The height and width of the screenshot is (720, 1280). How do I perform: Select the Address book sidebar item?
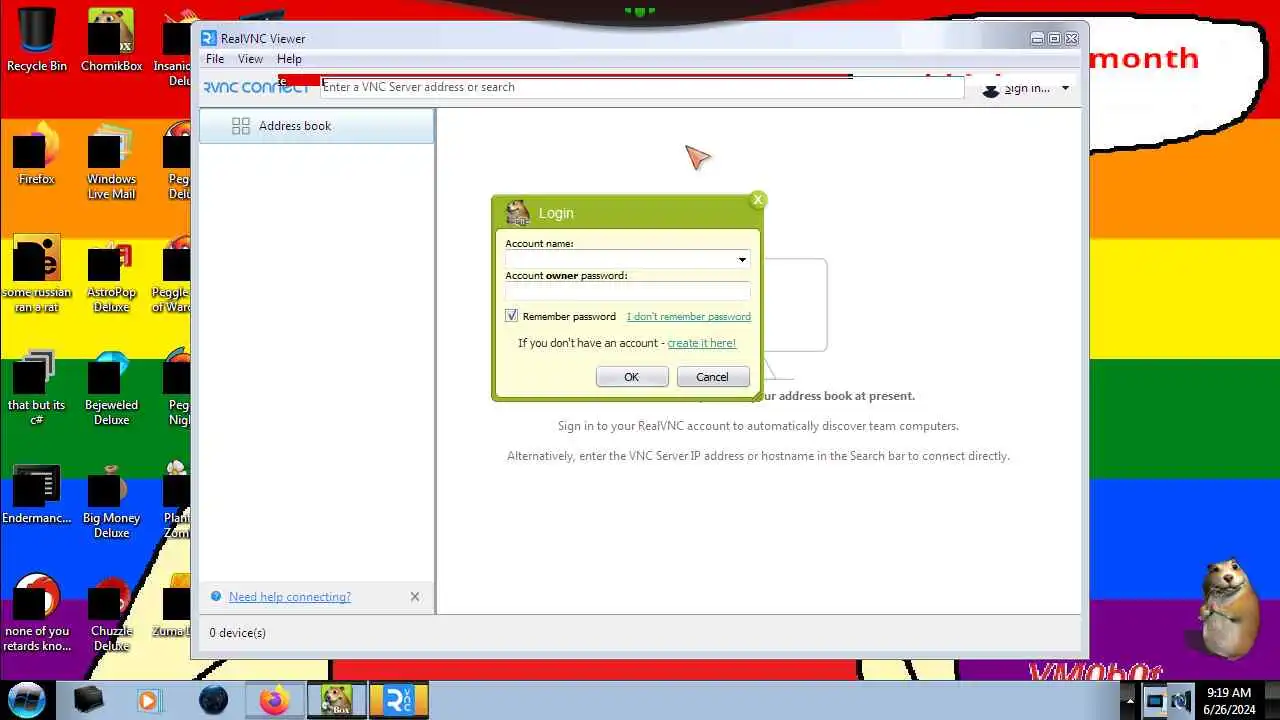coord(317,126)
